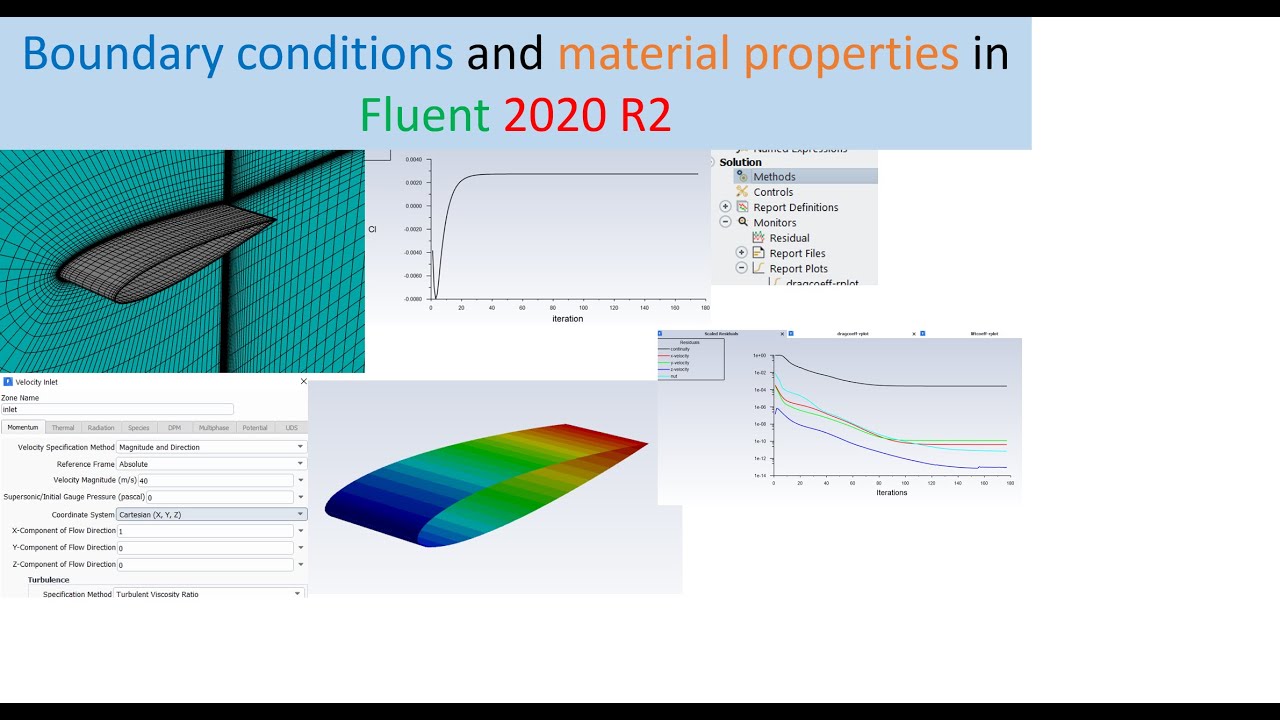1280x720 pixels.
Task: Click the Solution heading in tree
Action: pyautogui.click(x=740, y=162)
